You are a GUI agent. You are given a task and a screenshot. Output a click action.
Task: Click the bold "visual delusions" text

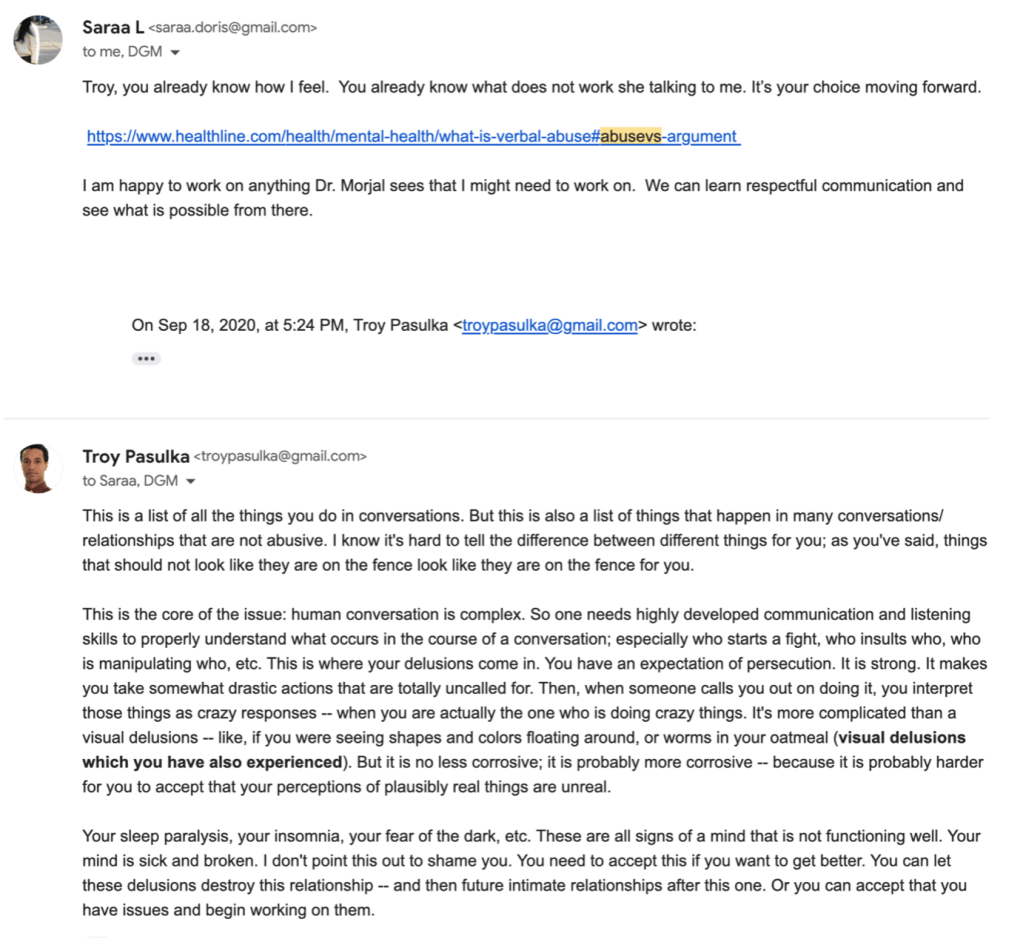pos(901,738)
